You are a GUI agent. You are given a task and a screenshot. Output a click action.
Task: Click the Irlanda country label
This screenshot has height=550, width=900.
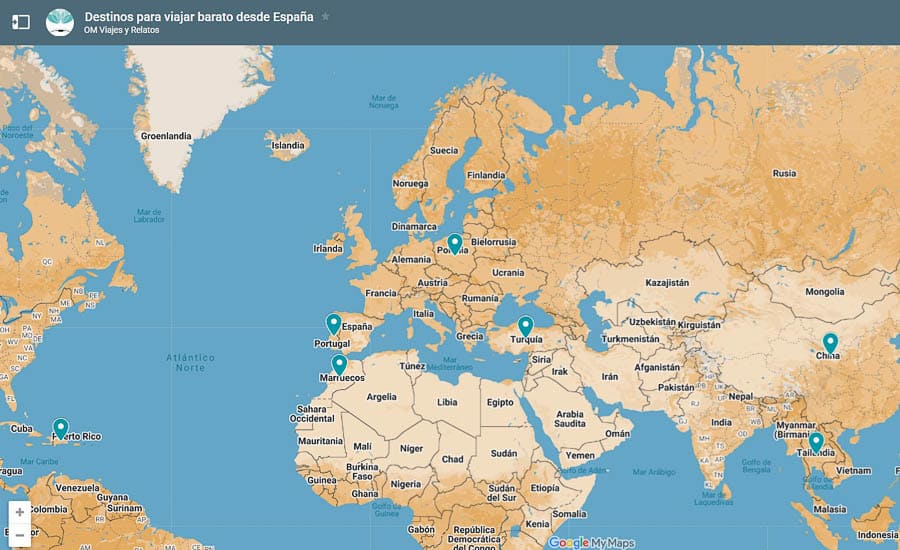pyautogui.click(x=328, y=249)
